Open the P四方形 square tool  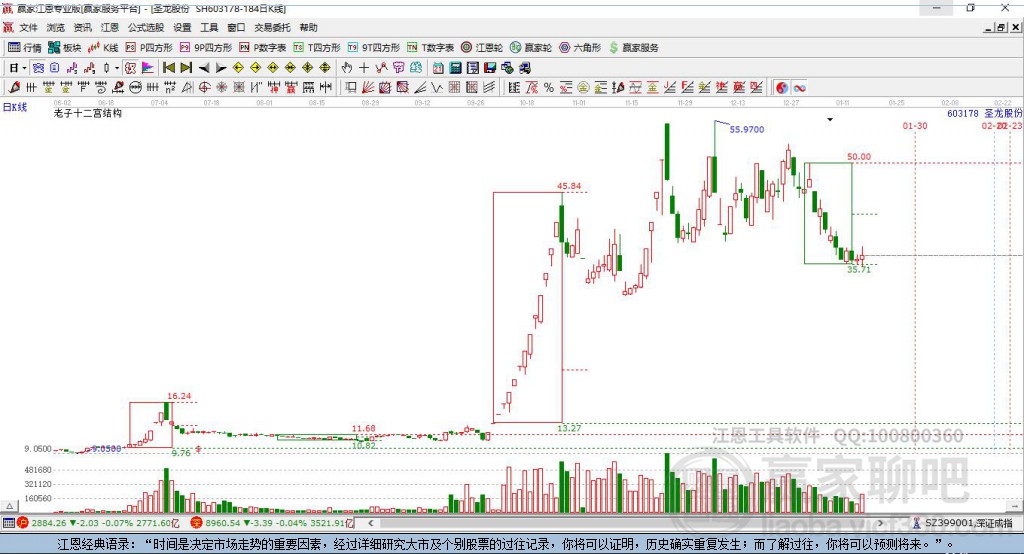point(149,48)
